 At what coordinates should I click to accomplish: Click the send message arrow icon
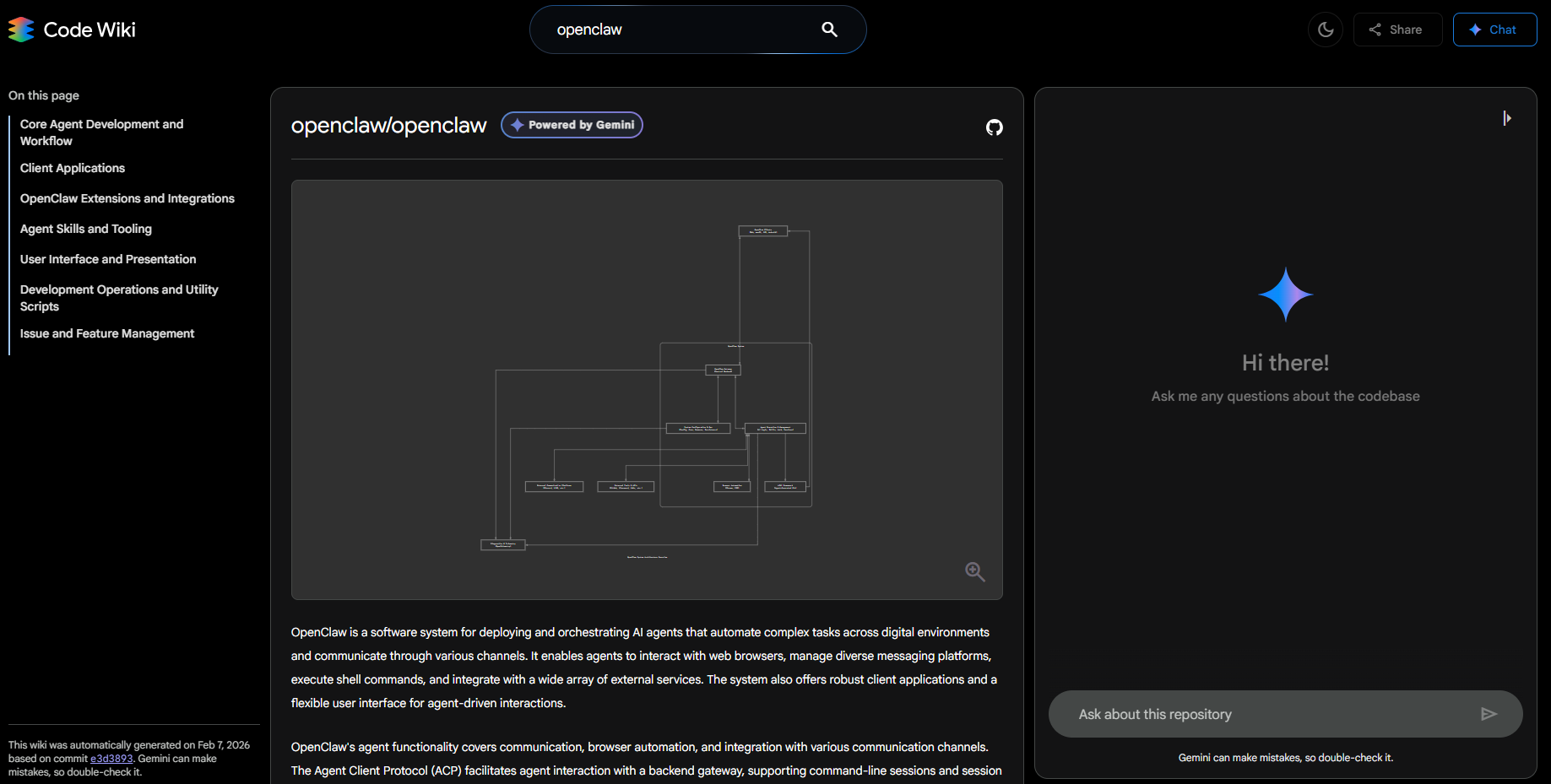1489,714
